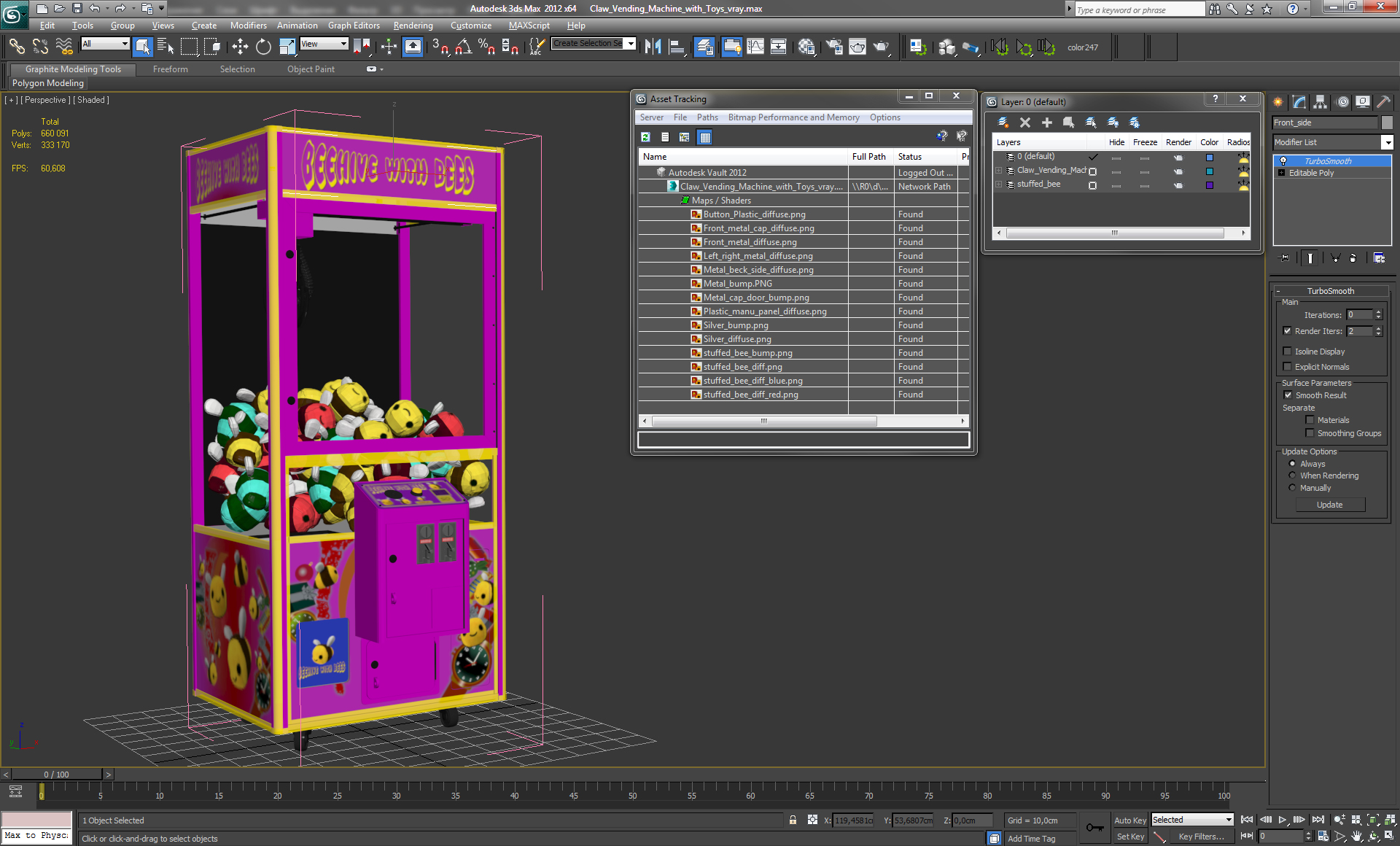1400x846 pixels.
Task: Create a new layer in the Layer dialog
Action: pos(1003,123)
